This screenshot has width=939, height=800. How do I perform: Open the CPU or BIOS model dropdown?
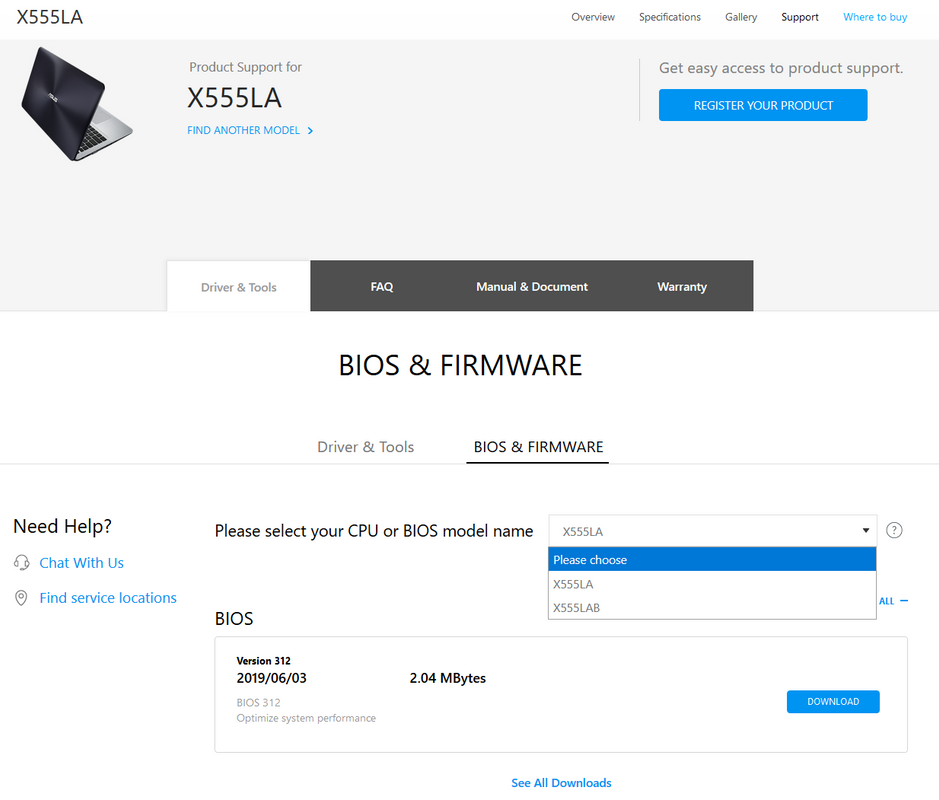(712, 531)
